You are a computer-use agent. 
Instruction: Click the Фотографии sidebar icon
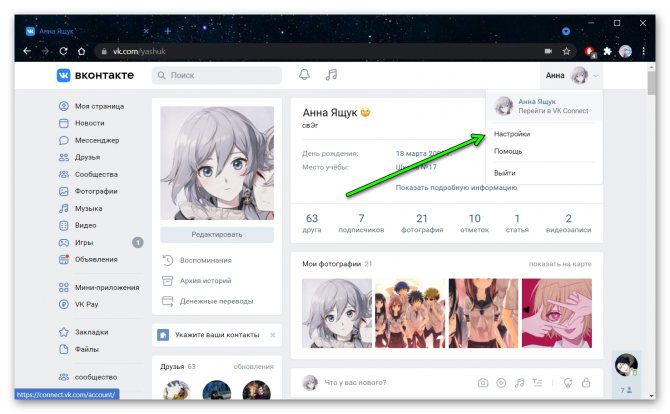point(64,191)
